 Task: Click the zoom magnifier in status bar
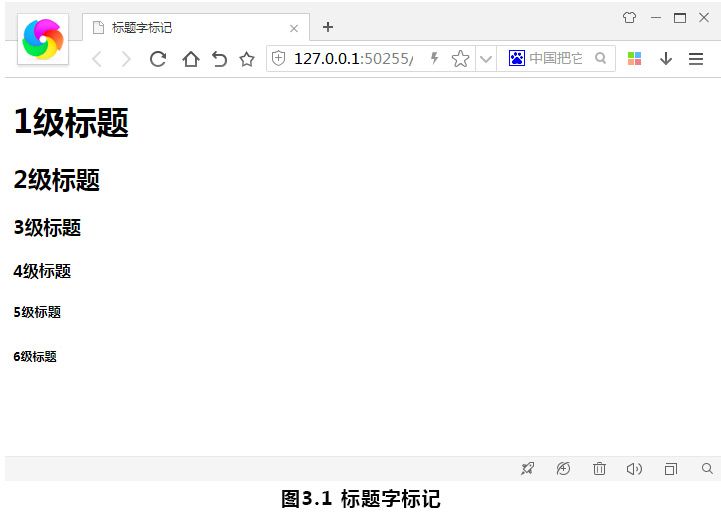707,468
